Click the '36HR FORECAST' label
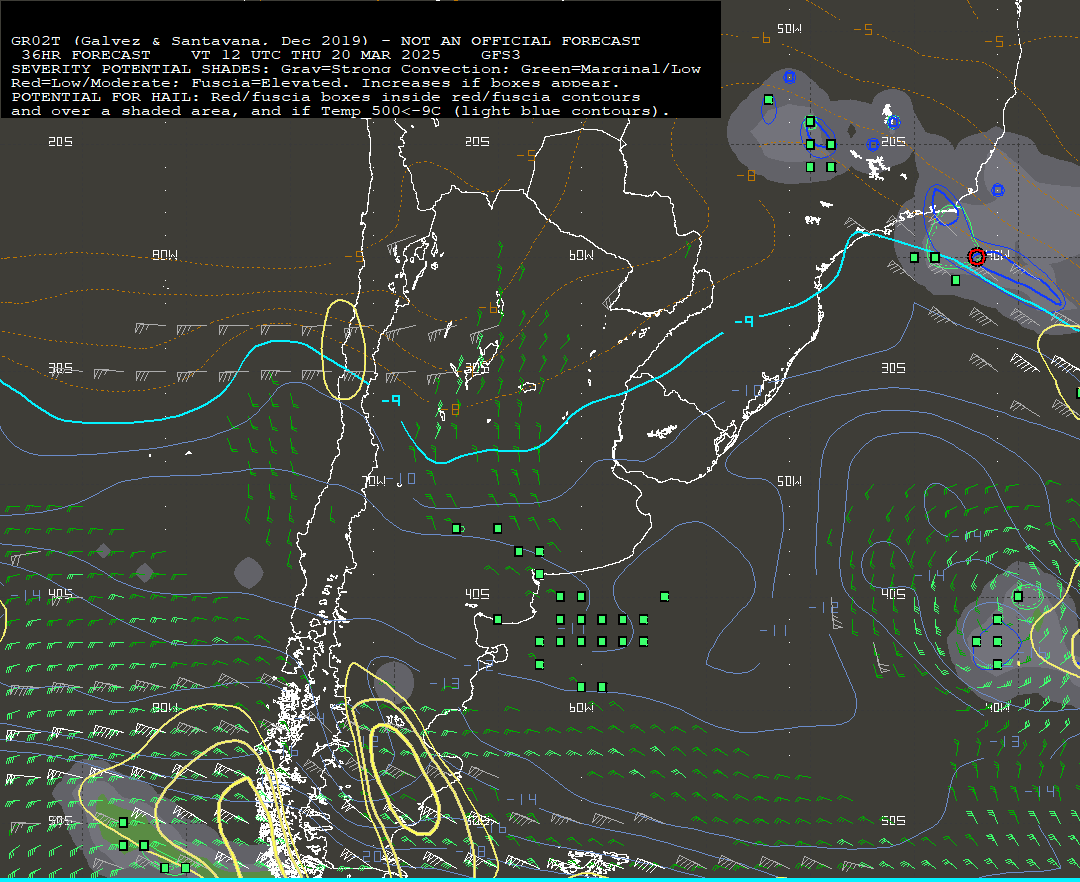Image resolution: width=1080 pixels, height=882 pixels. (x=85, y=54)
